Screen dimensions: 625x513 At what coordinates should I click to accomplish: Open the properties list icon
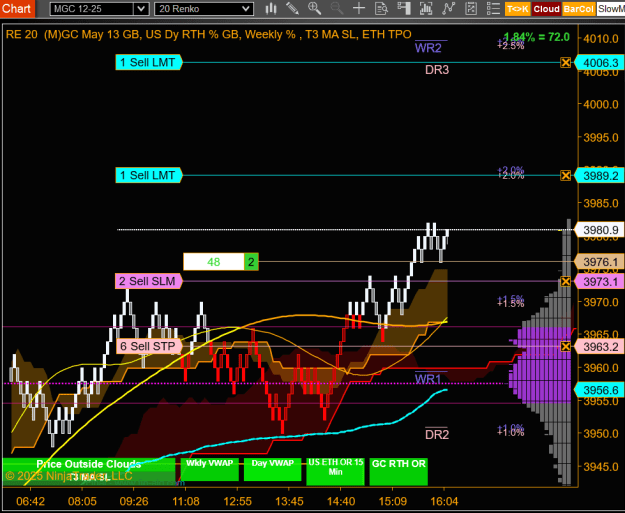pyautogui.click(x=493, y=8)
